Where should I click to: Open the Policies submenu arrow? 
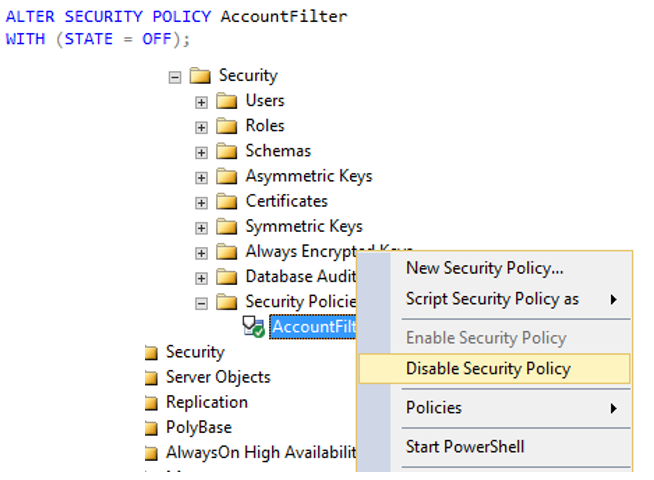click(614, 408)
